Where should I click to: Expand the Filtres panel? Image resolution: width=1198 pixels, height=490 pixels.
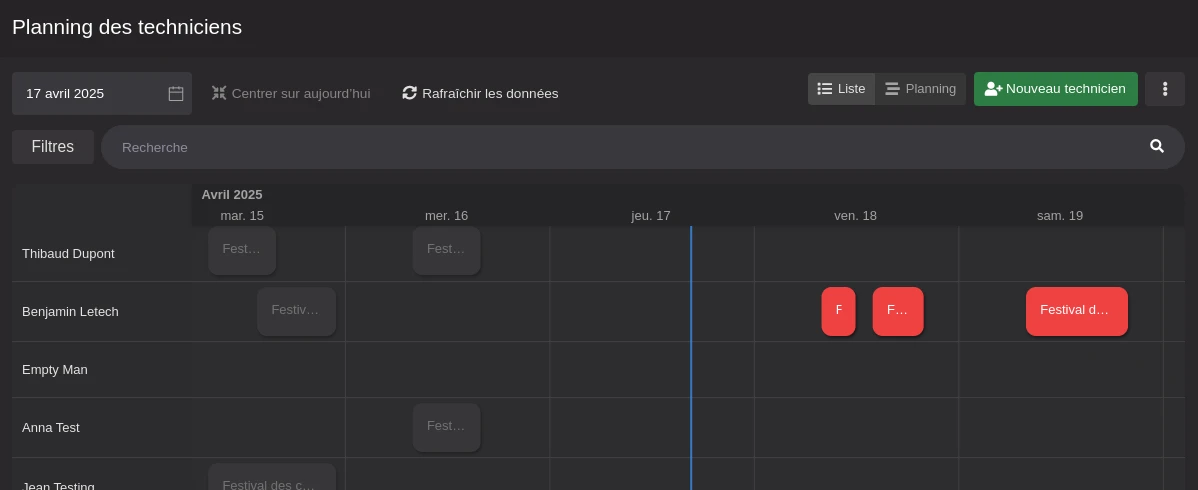pos(53,147)
